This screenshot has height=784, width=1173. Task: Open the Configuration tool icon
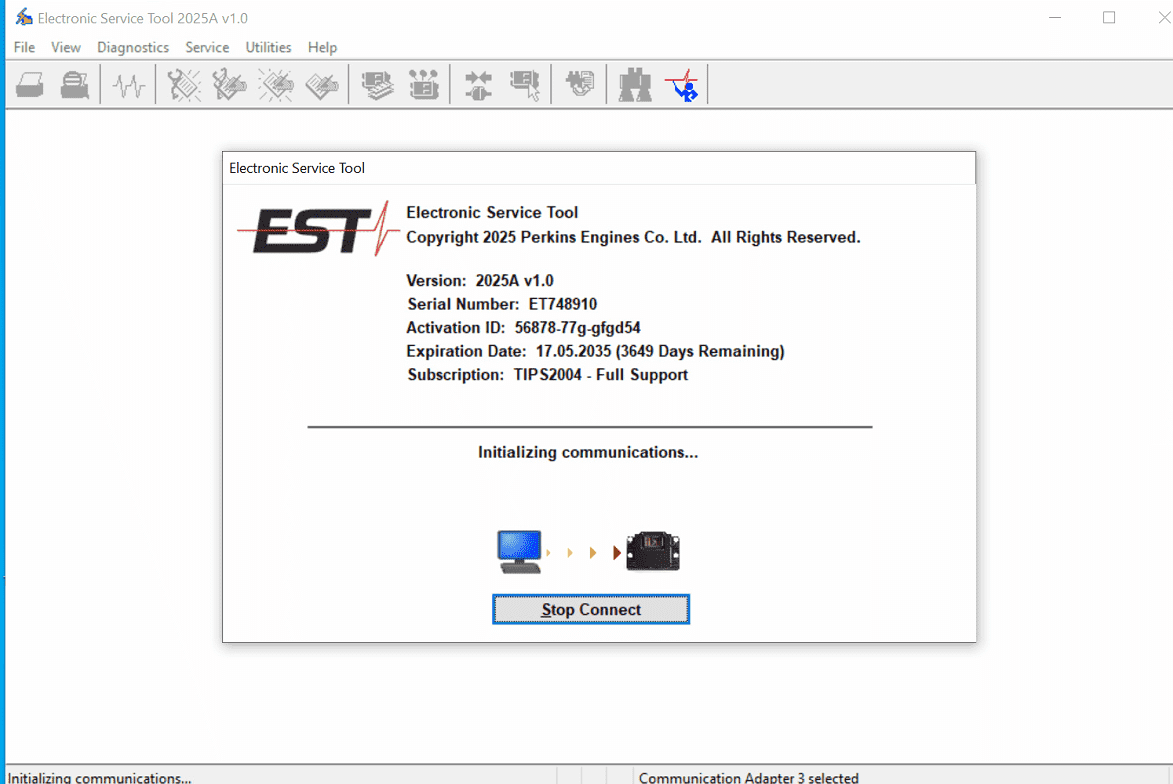[424, 85]
